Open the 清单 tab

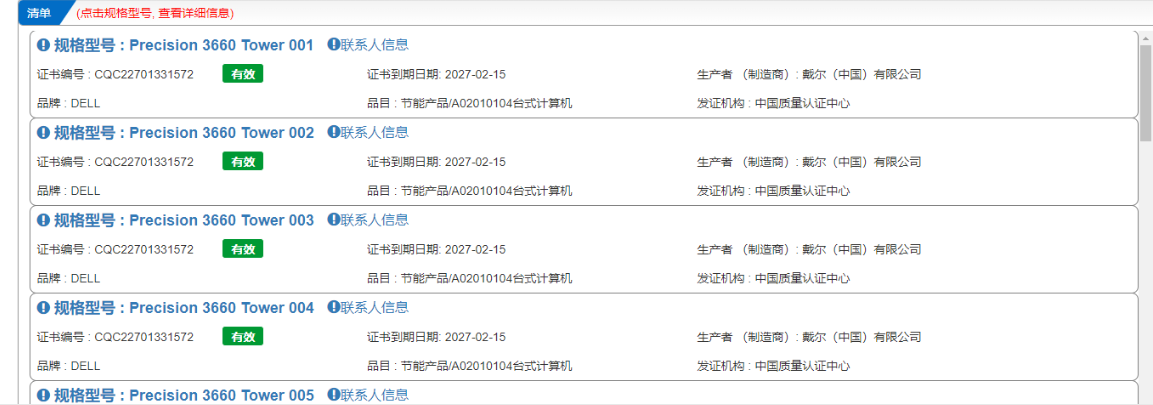coord(42,13)
